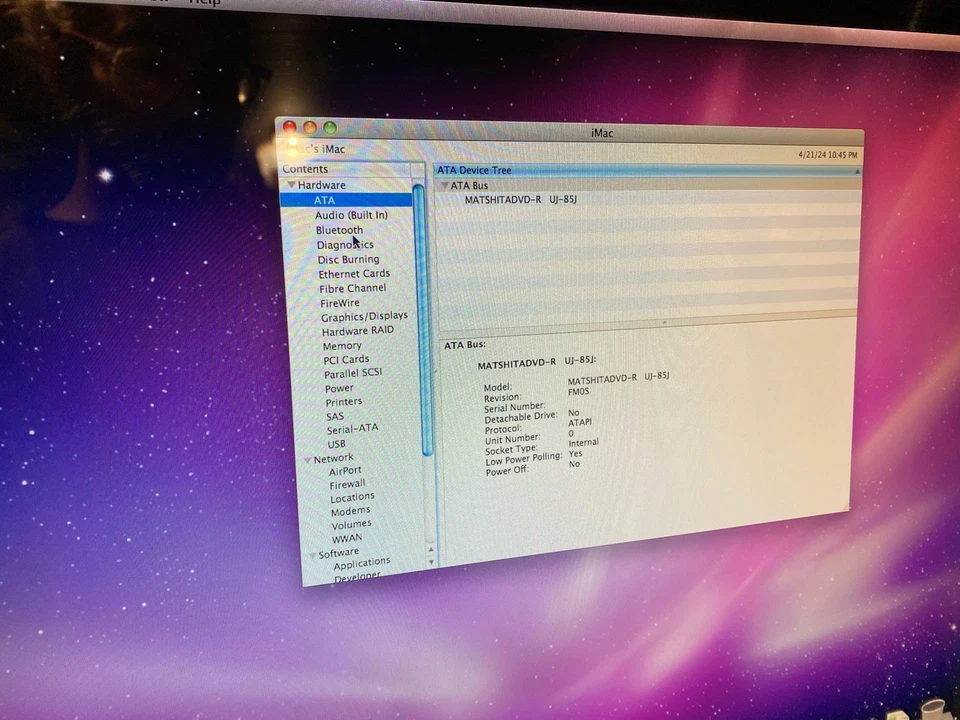Select Serial-ATA under Hardware
The width and height of the screenshot is (960, 720).
pos(352,428)
